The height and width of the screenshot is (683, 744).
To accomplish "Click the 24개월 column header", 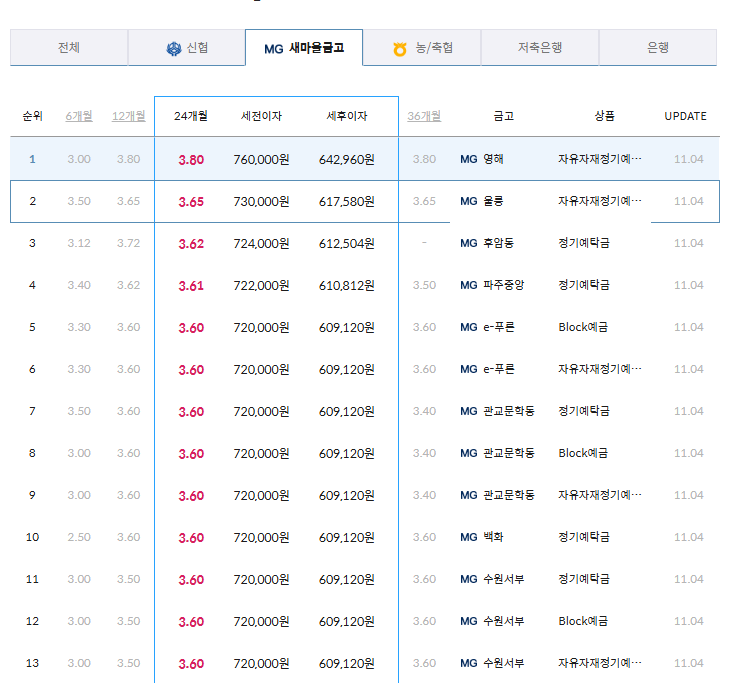I will 191,116.
